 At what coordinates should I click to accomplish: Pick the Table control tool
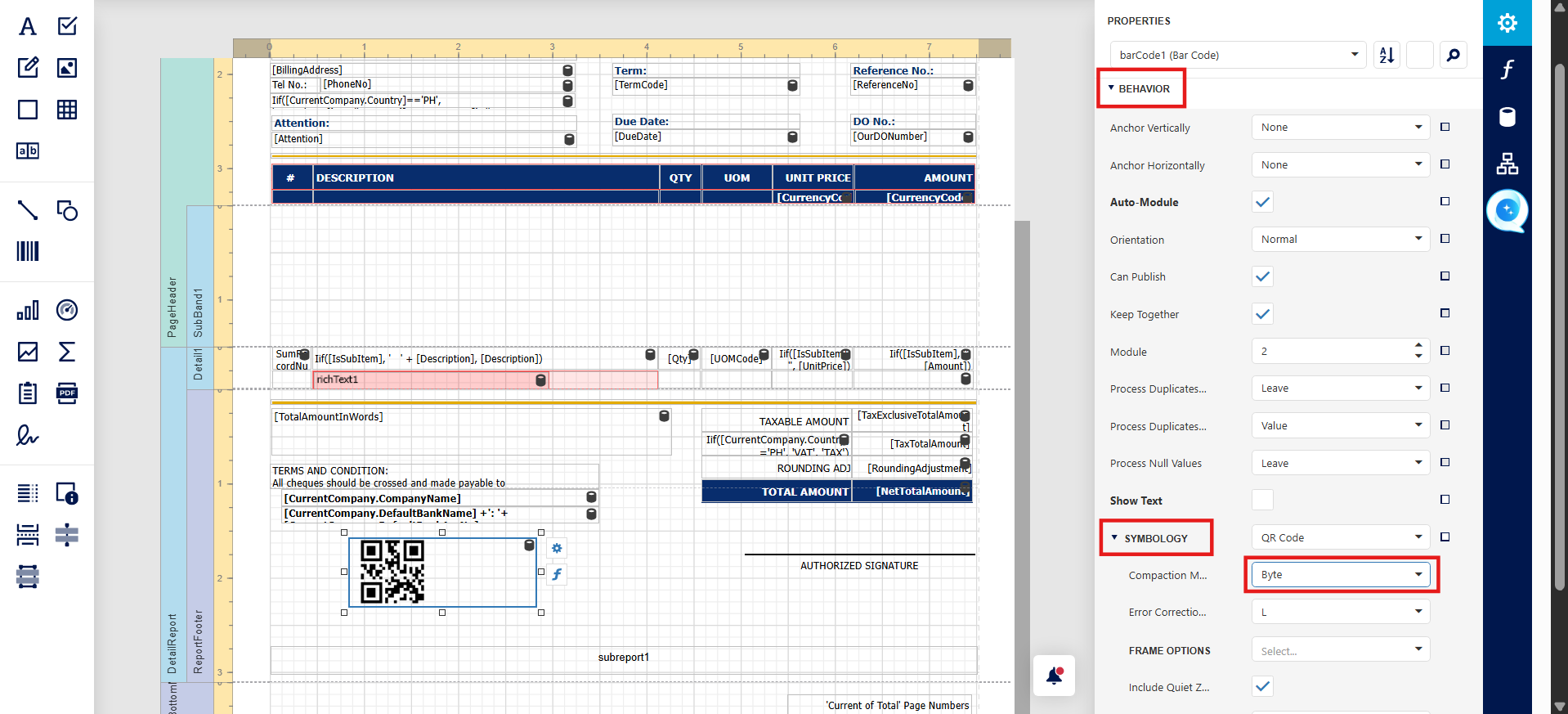67,110
